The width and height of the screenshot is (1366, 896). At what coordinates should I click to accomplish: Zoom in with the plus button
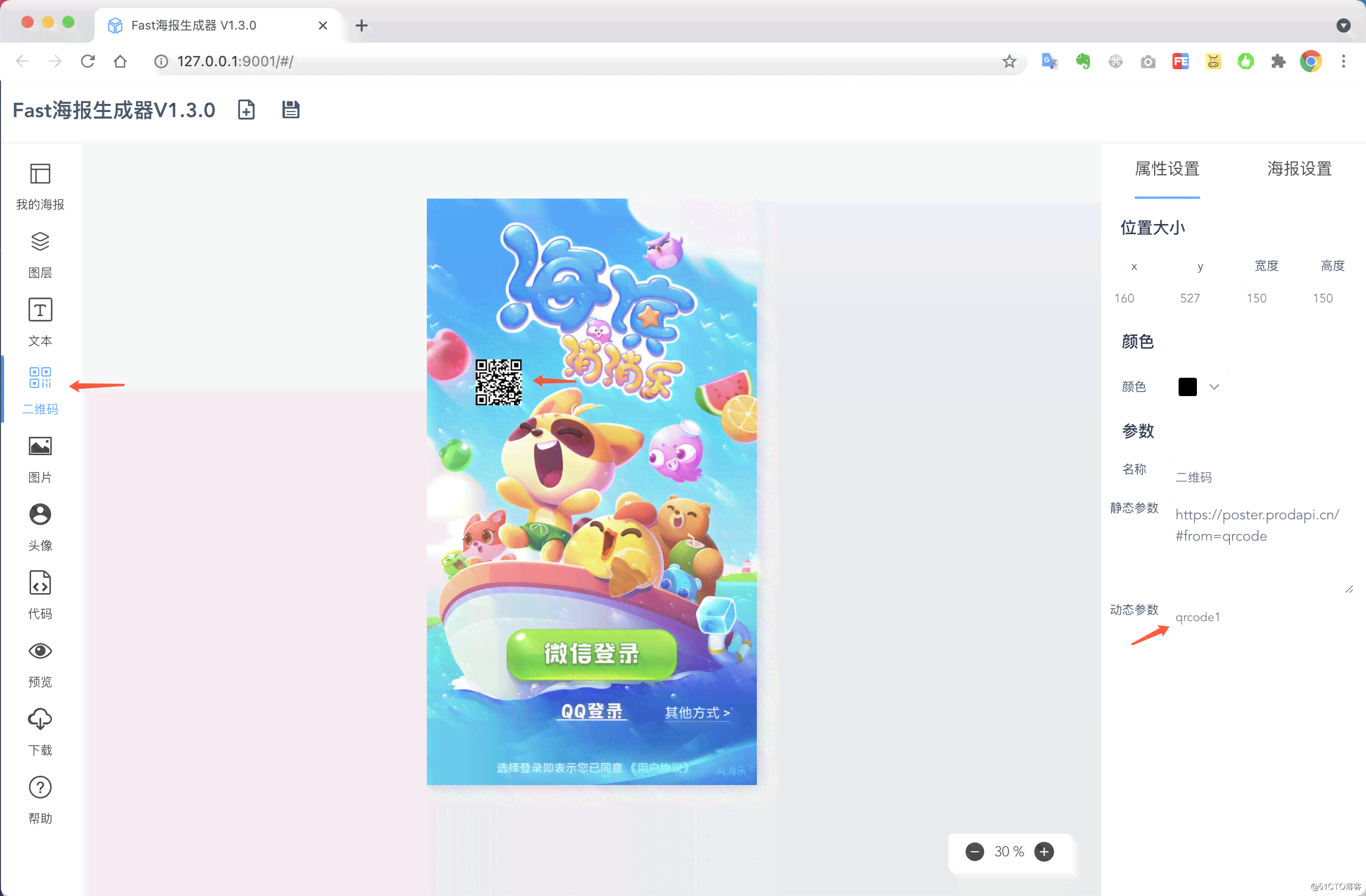(x=1044, y=852)
